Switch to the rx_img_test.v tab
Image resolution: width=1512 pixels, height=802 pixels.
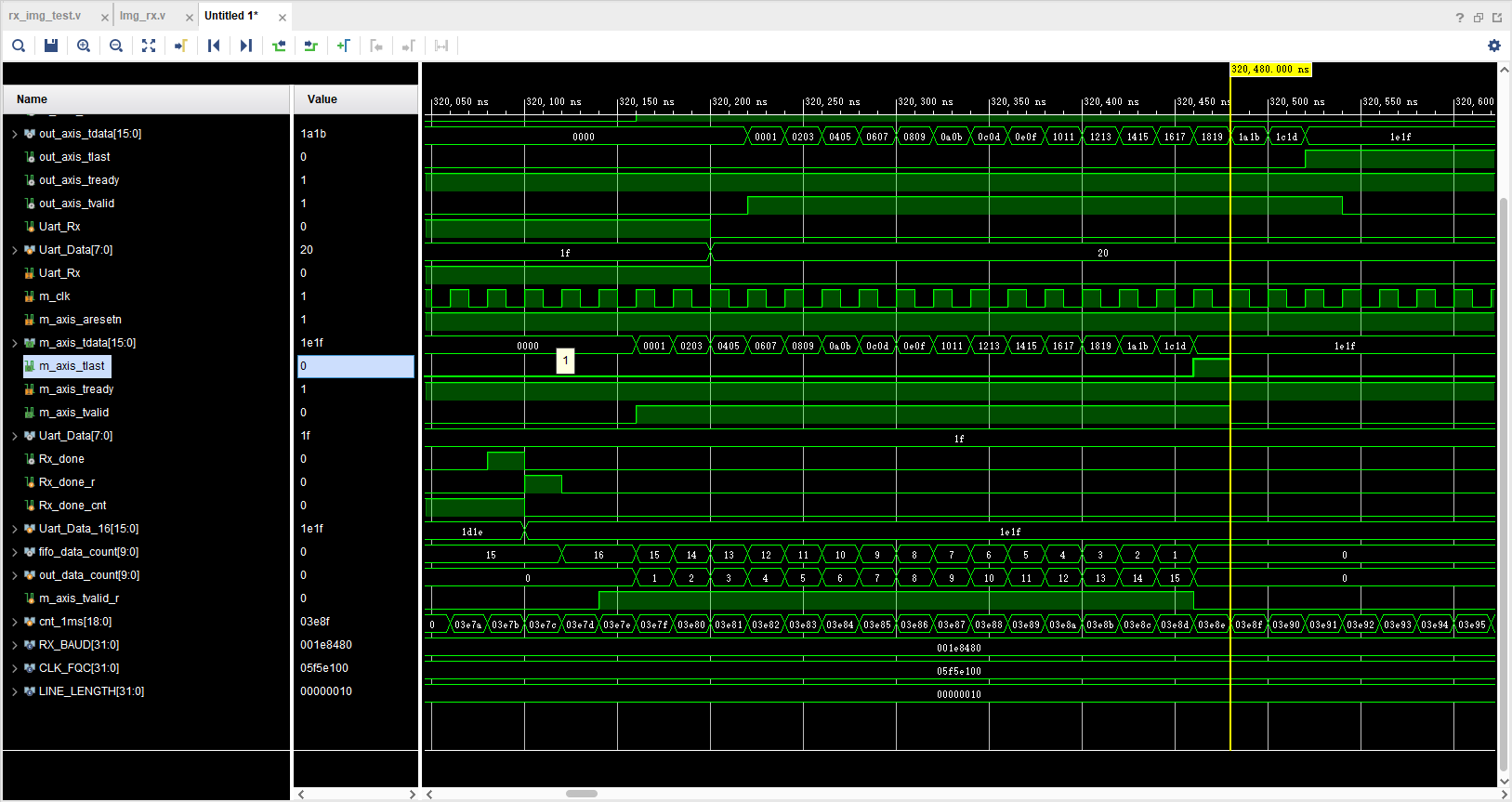point(45,16)
